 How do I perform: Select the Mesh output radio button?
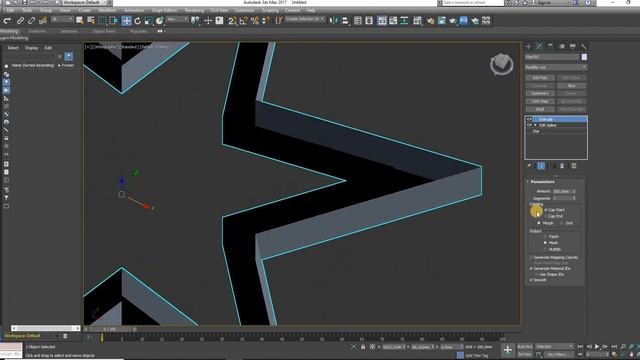coord(545,242)
